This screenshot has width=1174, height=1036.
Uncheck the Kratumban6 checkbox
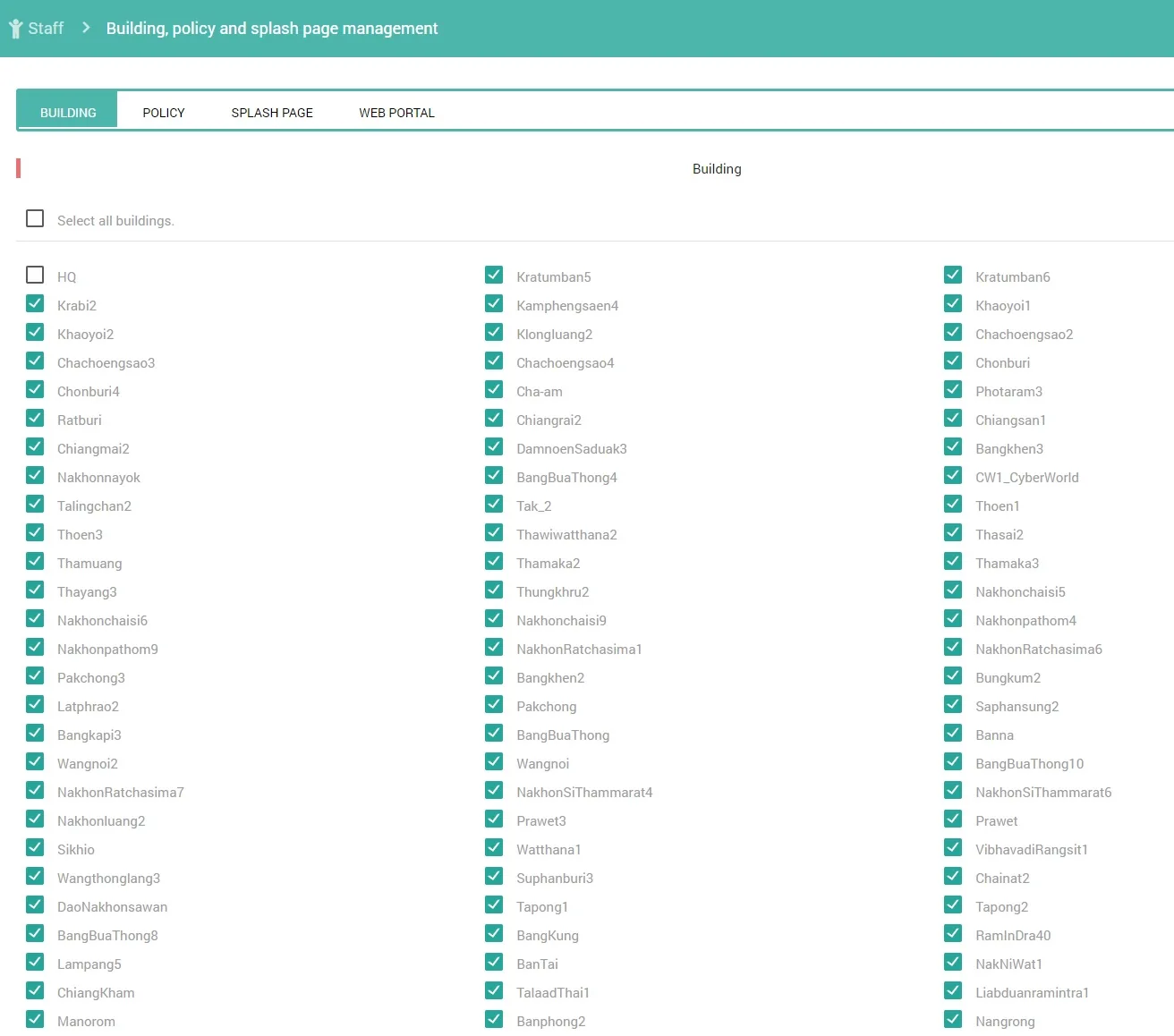pyautogui.click(x=953, y=275)
